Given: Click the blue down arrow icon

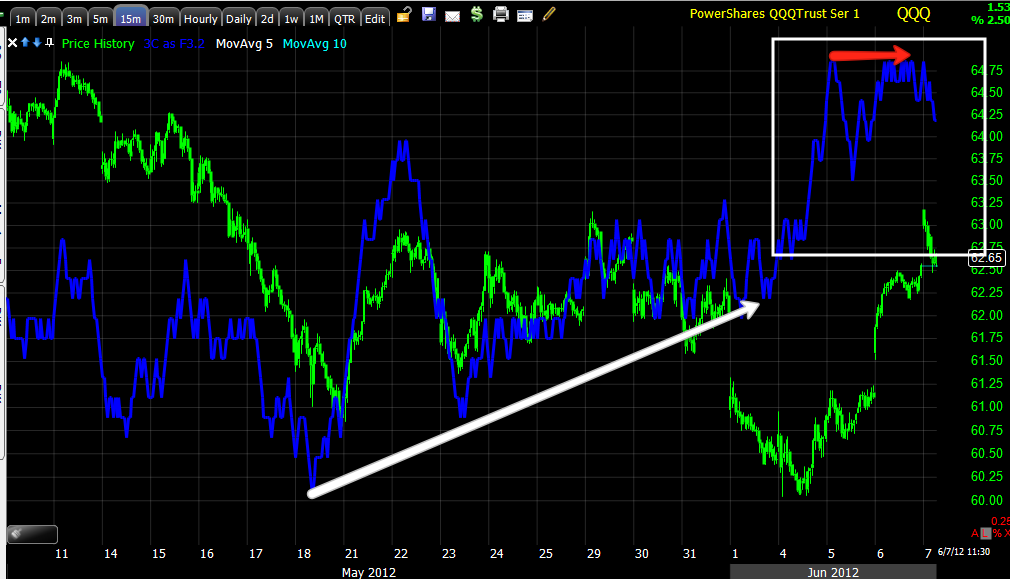Looking at the screenshot, I should point(37,43).
